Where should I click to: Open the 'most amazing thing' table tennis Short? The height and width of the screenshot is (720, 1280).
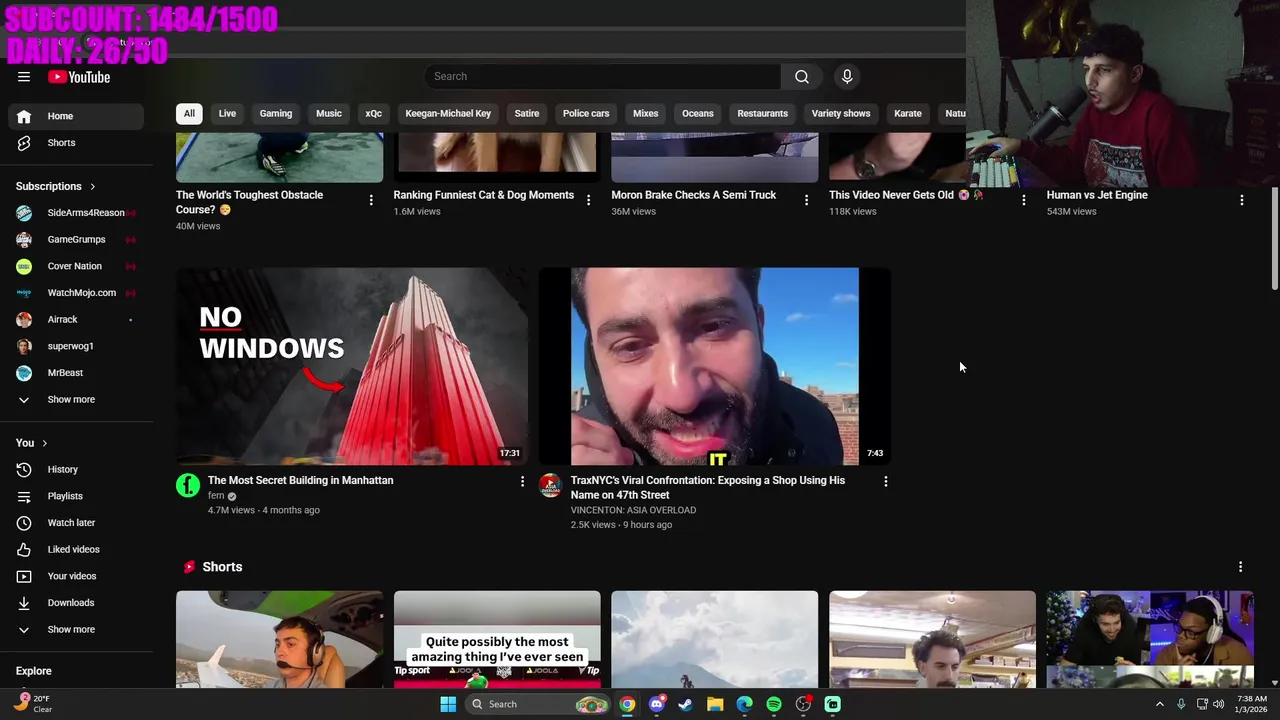click(x=497, y=639)
